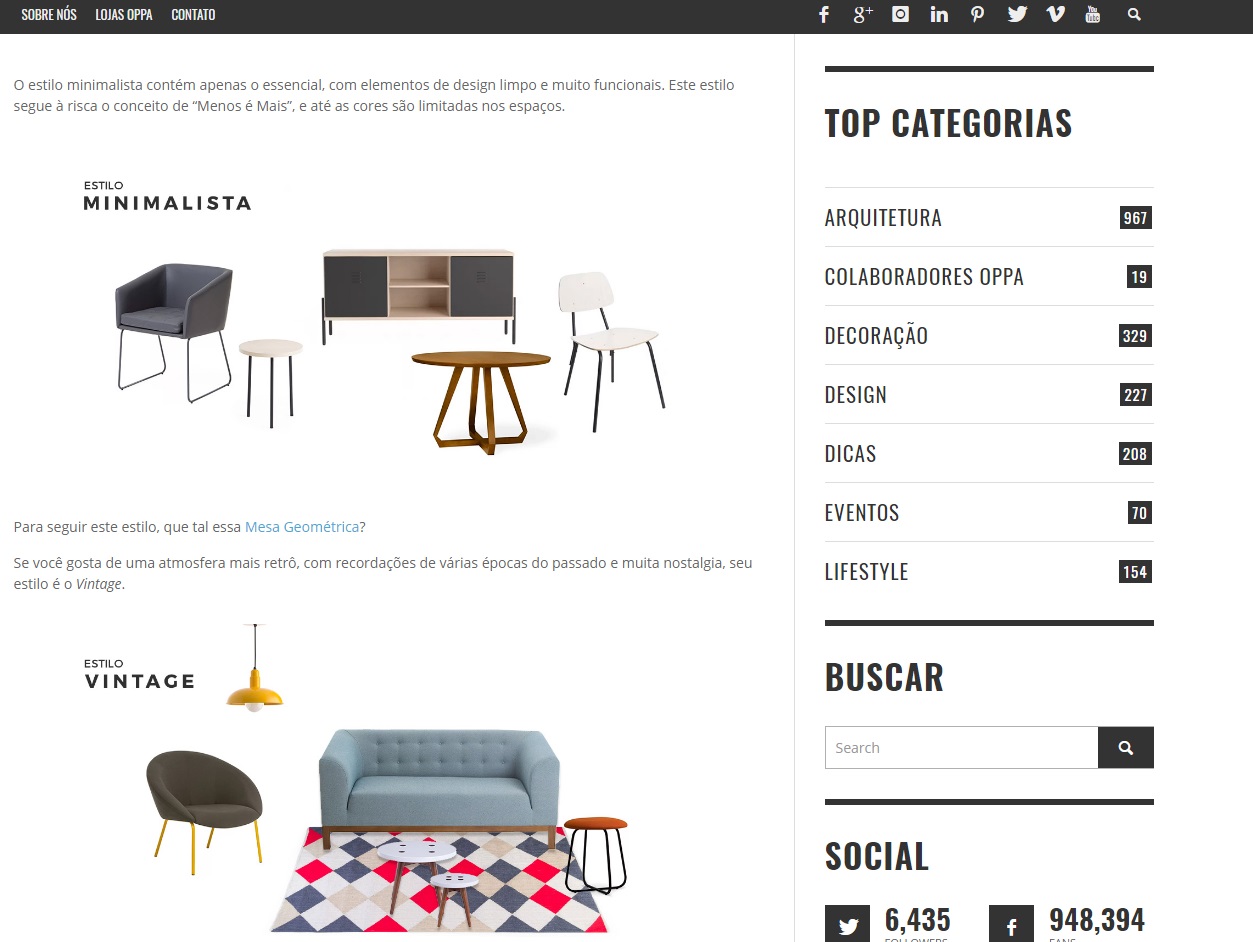Image resolution: width=1253 pixels, height=942 pixels.
Task: Open the Google Plus icon
Action: pyautogui.click(x=863, y=14)
